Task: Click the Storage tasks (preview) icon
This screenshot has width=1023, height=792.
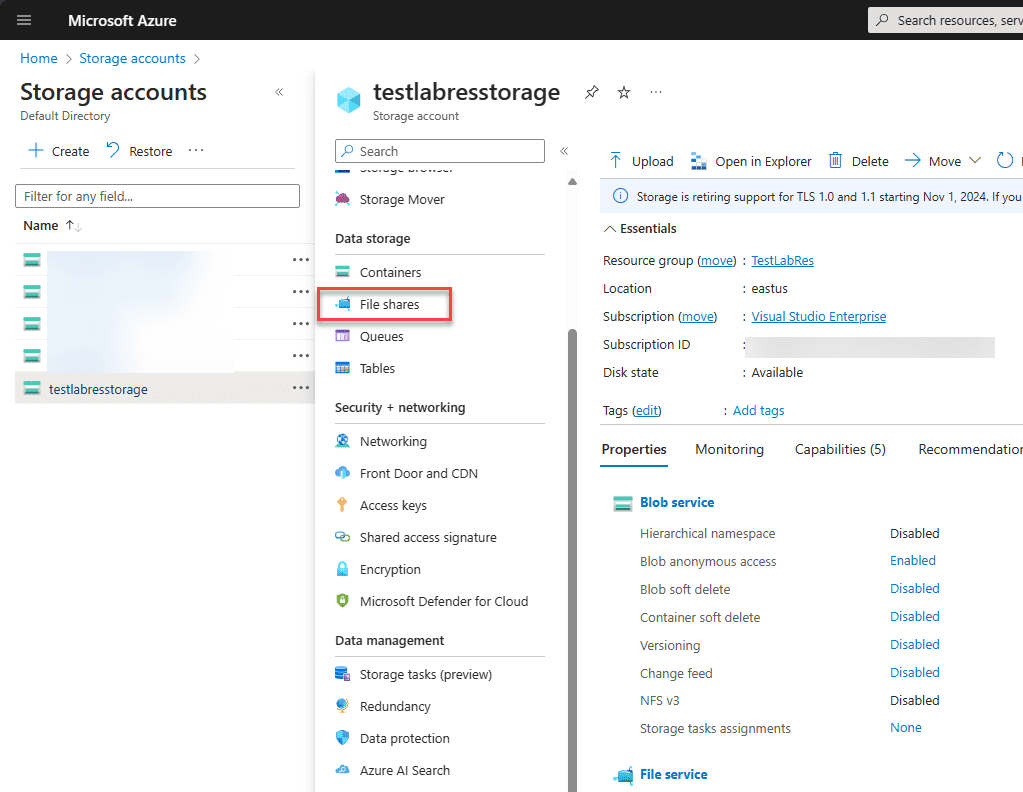Action: [343, 674]
